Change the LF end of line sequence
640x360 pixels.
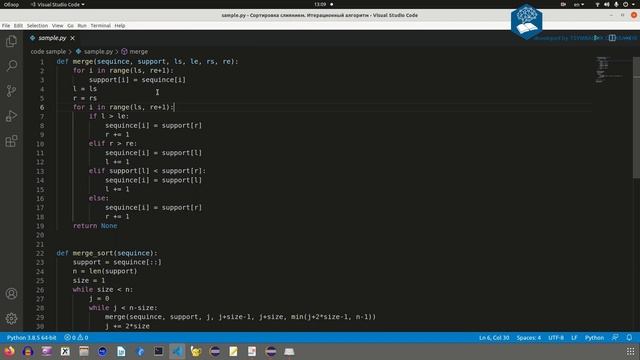[x=574, y=338]
